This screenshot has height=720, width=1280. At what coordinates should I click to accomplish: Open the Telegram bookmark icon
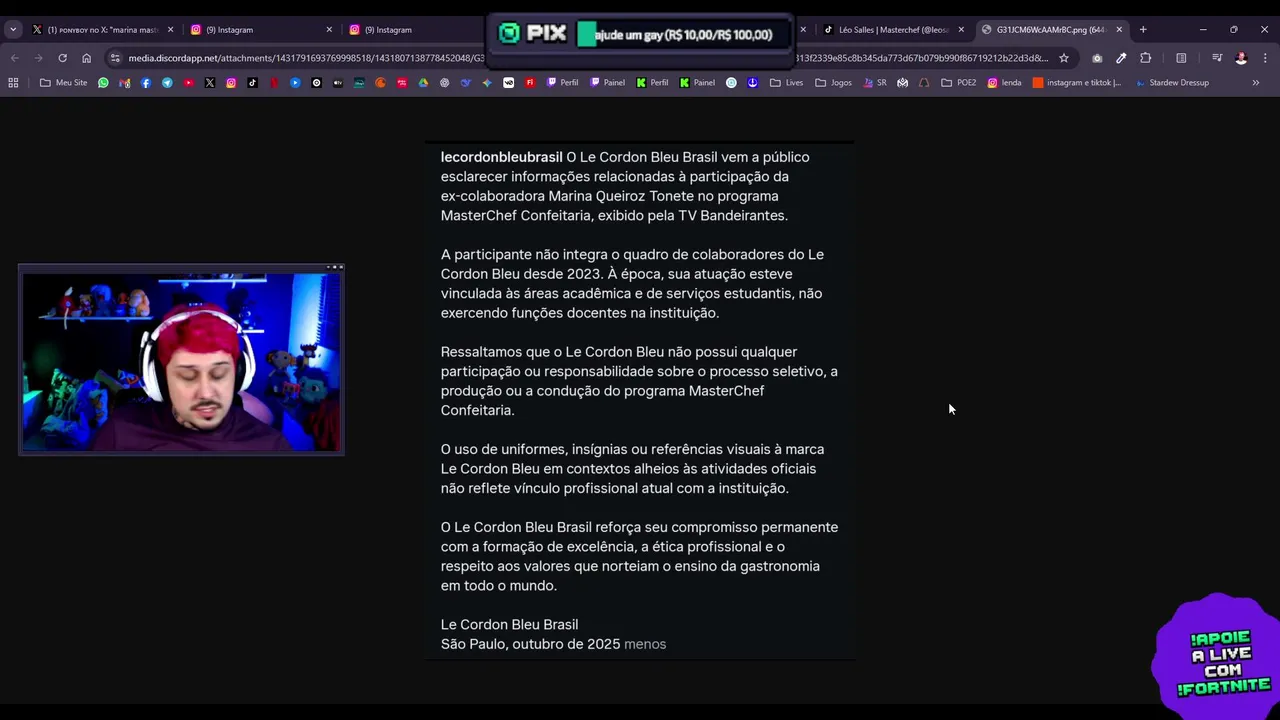[x=167, y=83]
